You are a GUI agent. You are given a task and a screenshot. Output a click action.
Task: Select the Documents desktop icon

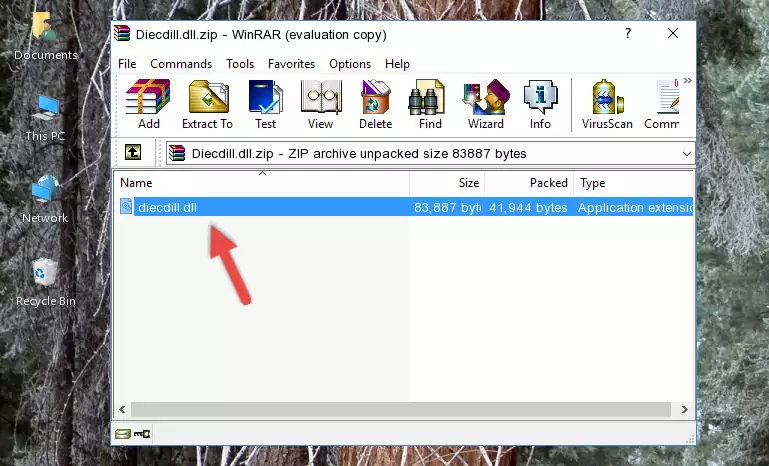tap(45, 37)
